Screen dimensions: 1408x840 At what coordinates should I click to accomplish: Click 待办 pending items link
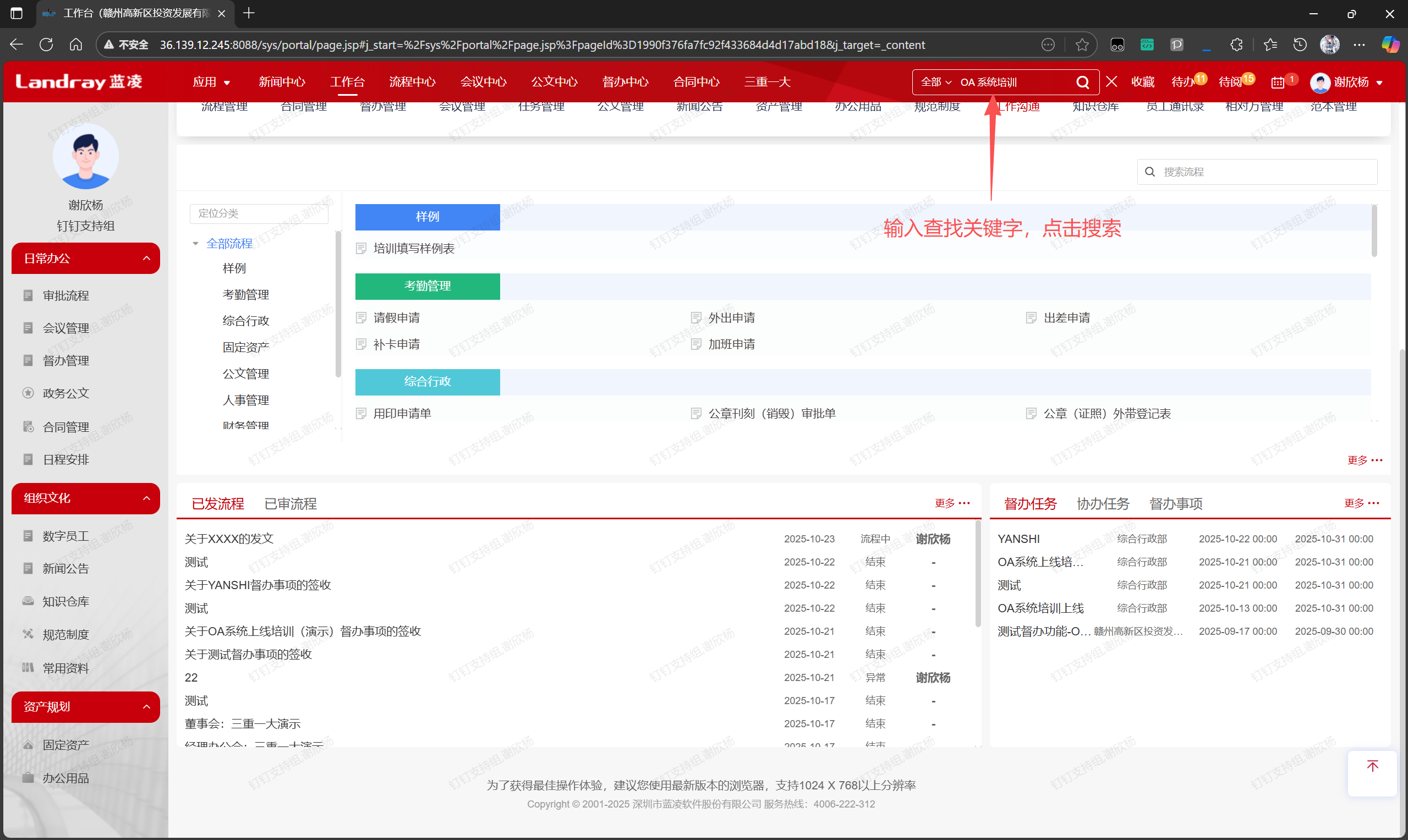(1182, 83)
